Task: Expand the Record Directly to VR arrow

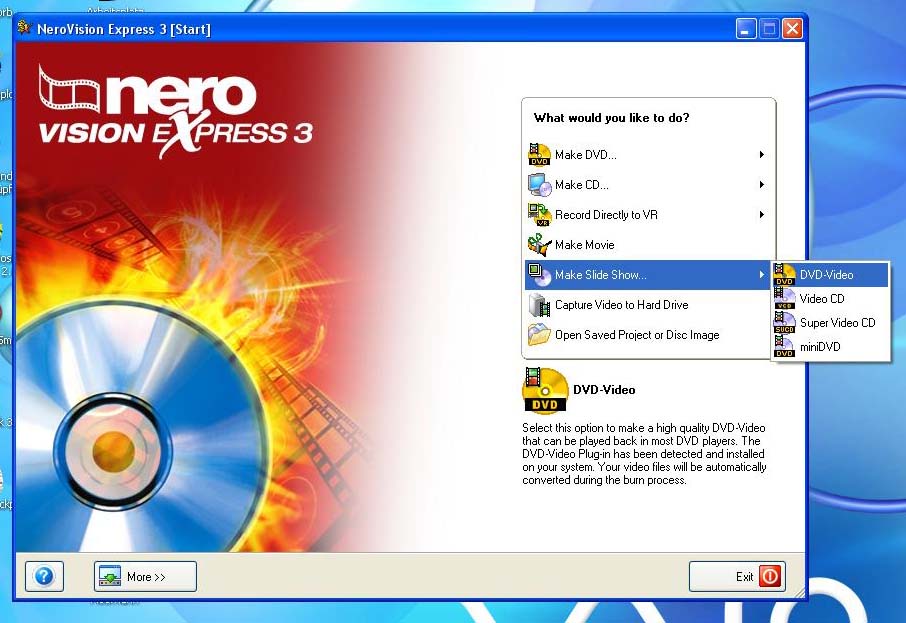Action: [x=762, y=214]
